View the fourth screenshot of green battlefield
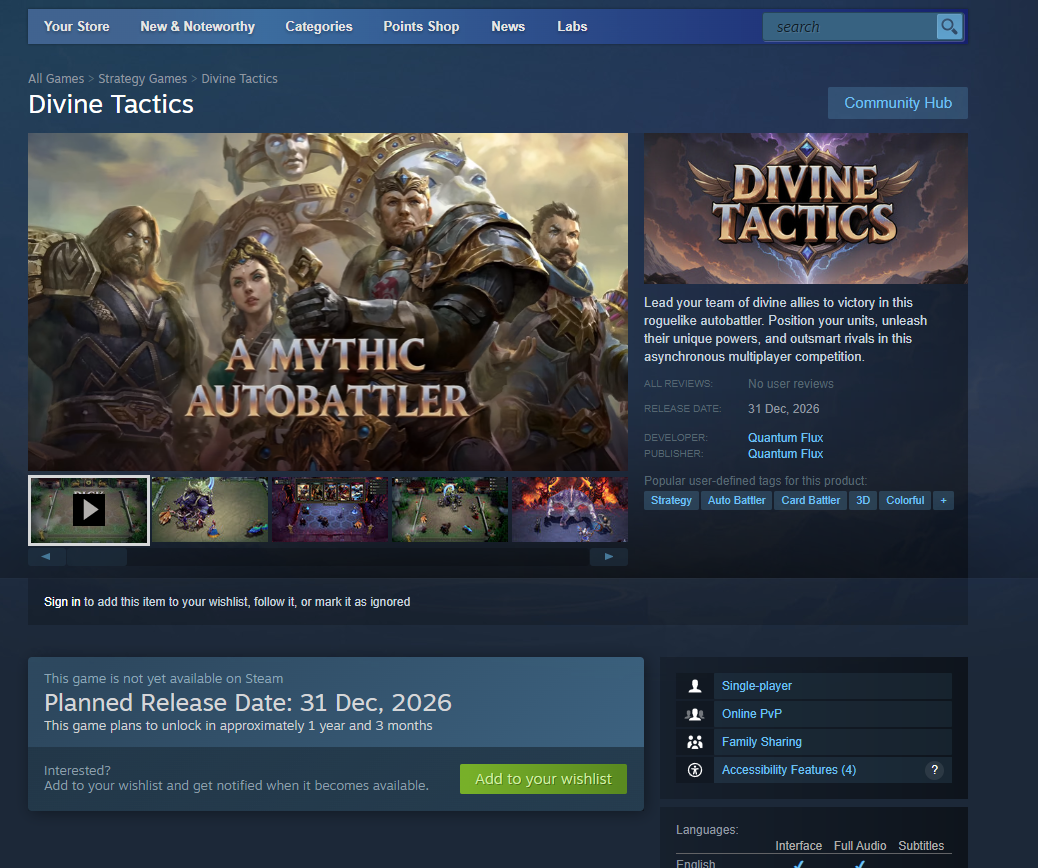Viewport: 1038px width, 868px height. tap(450, 510)
